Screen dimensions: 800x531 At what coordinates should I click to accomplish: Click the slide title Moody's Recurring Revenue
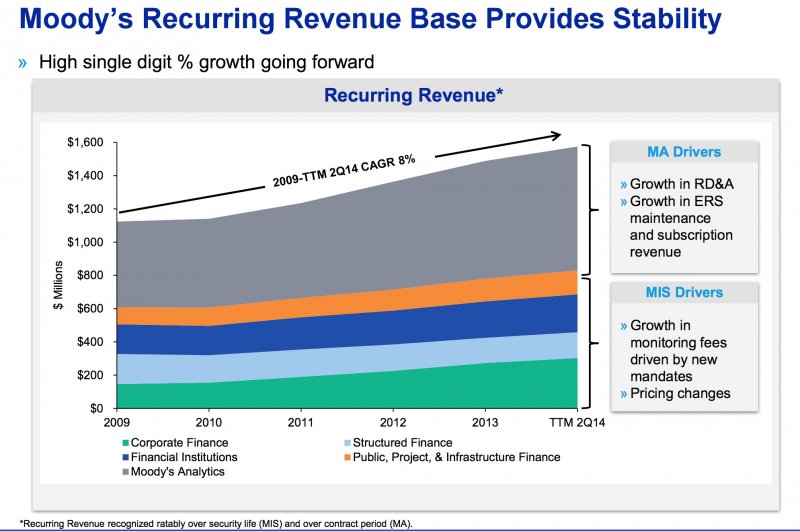click(370, 18)
